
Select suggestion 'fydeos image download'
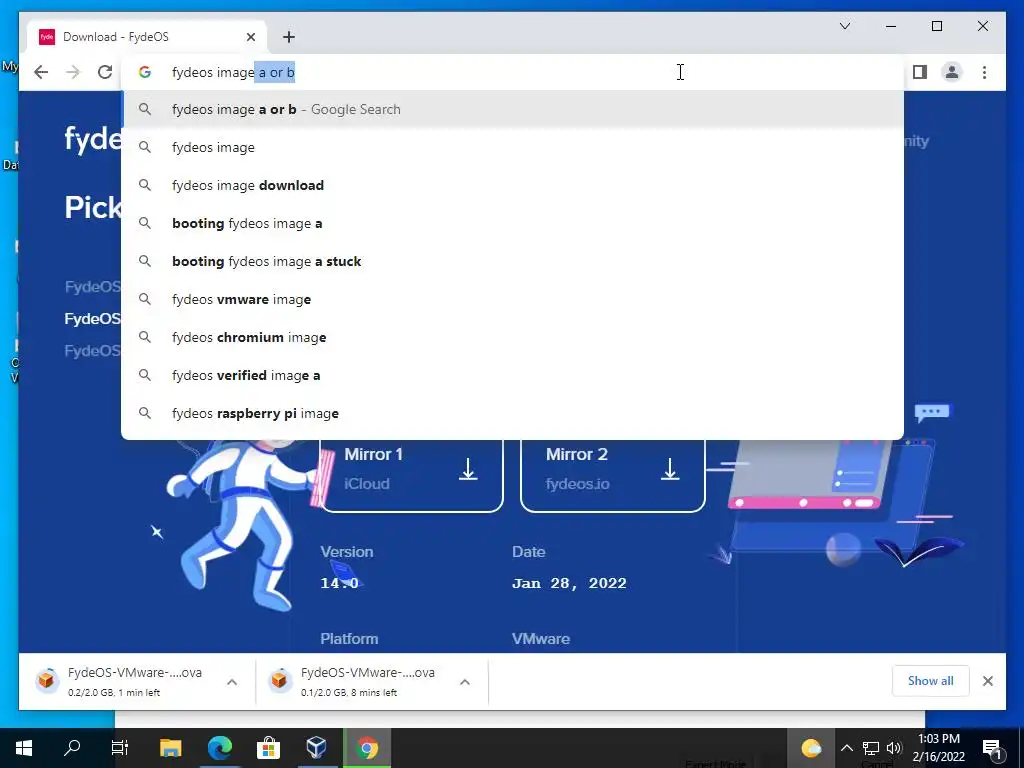pyautogui.click(x=512, y=185)
